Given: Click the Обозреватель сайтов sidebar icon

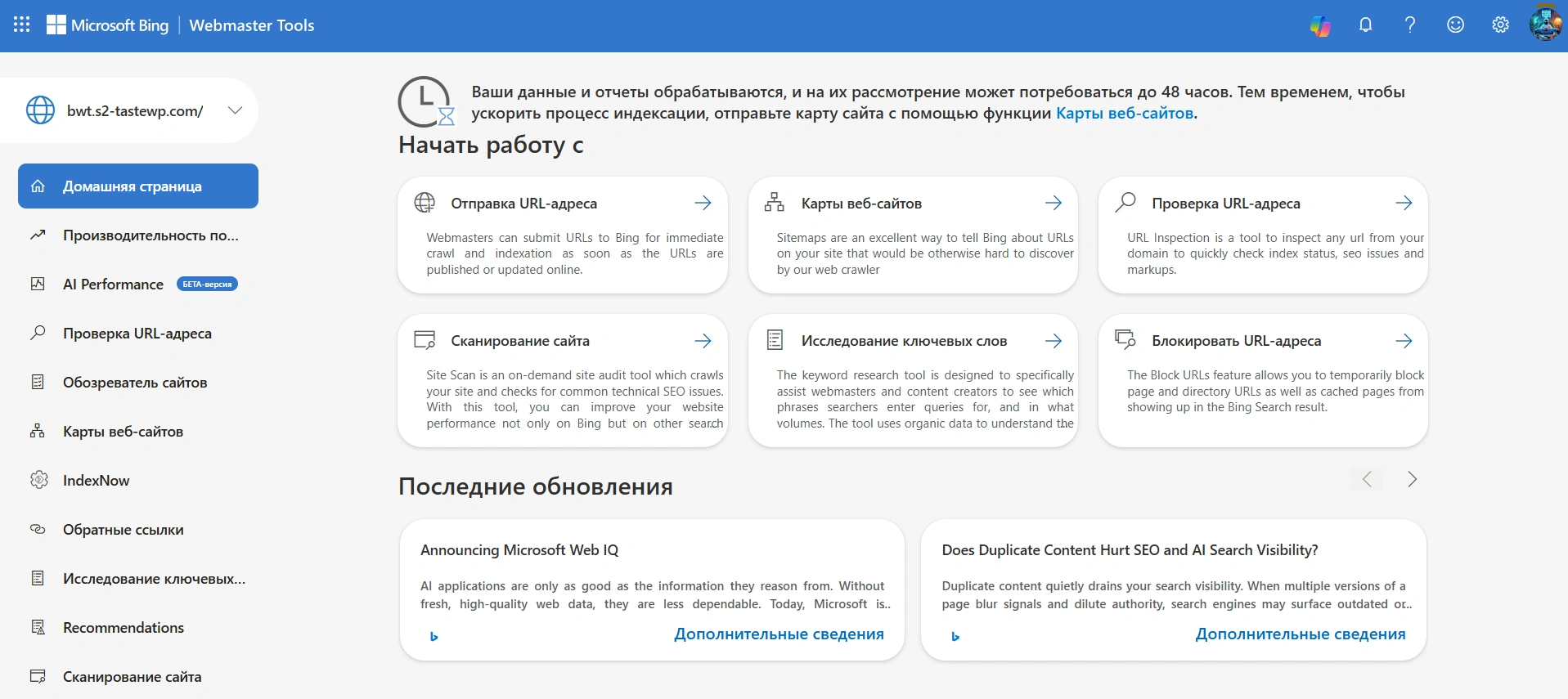Looking at the screenshot, I should click(38, 382).
